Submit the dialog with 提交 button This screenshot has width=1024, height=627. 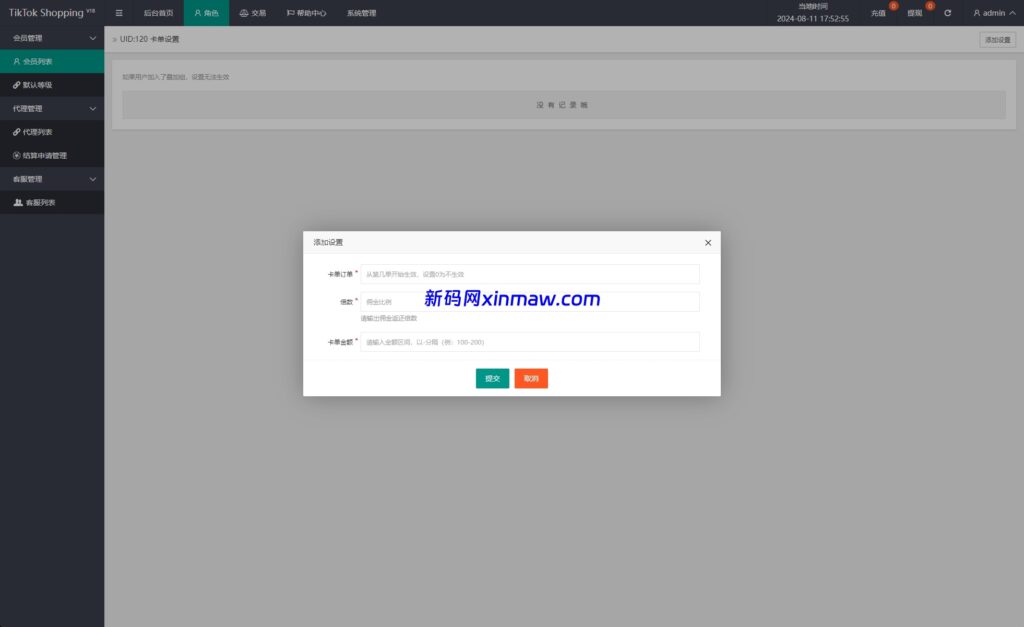(492, 378)
